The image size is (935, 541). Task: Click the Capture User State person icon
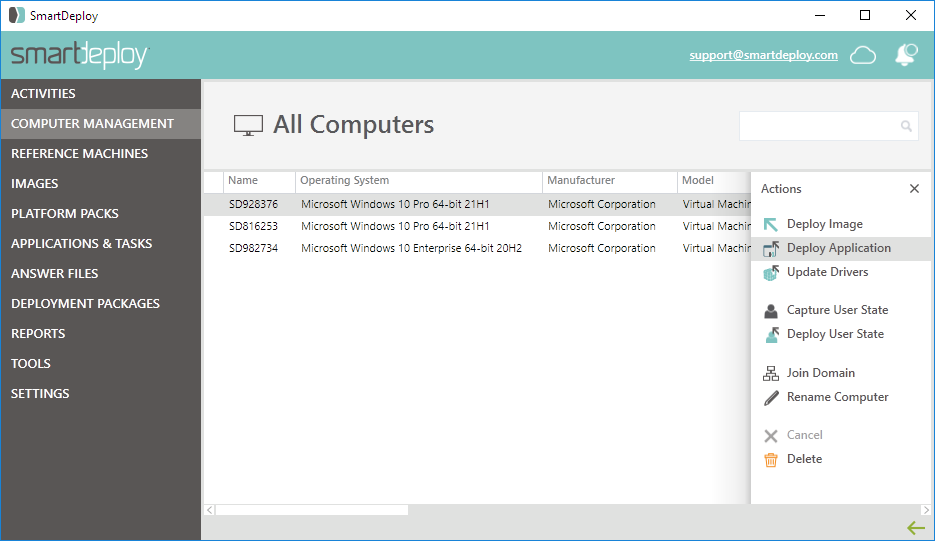(x=770, y=311)
